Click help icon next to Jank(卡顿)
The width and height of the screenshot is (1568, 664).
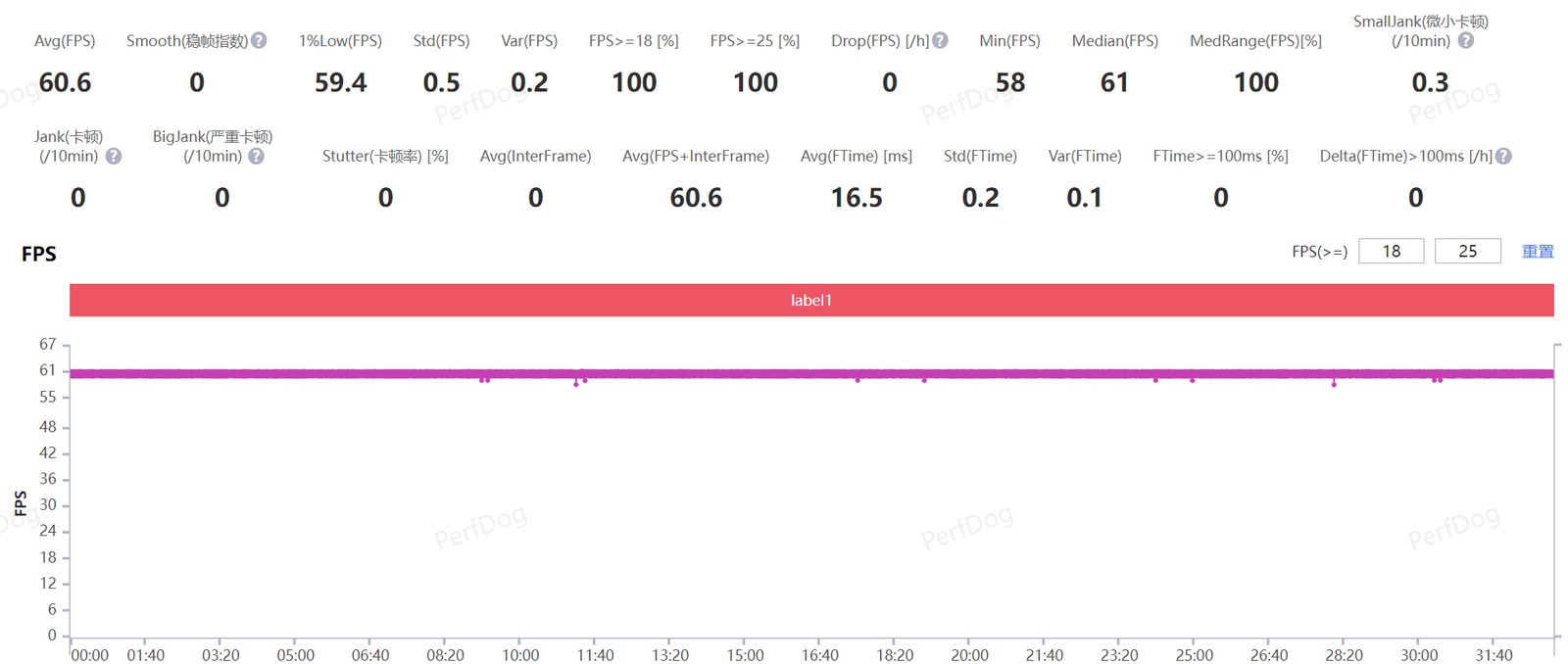click(114, 156)
